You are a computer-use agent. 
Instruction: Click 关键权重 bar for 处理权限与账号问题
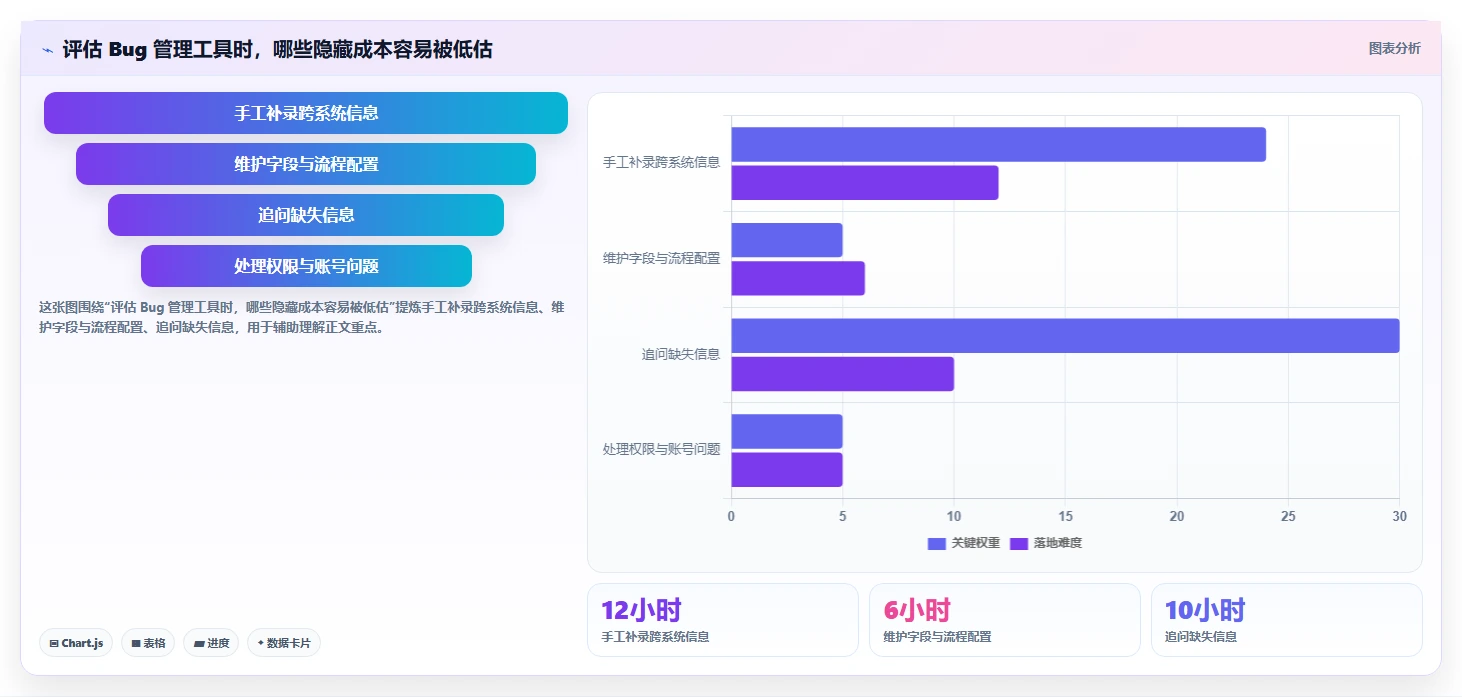(x=787, y=431)
